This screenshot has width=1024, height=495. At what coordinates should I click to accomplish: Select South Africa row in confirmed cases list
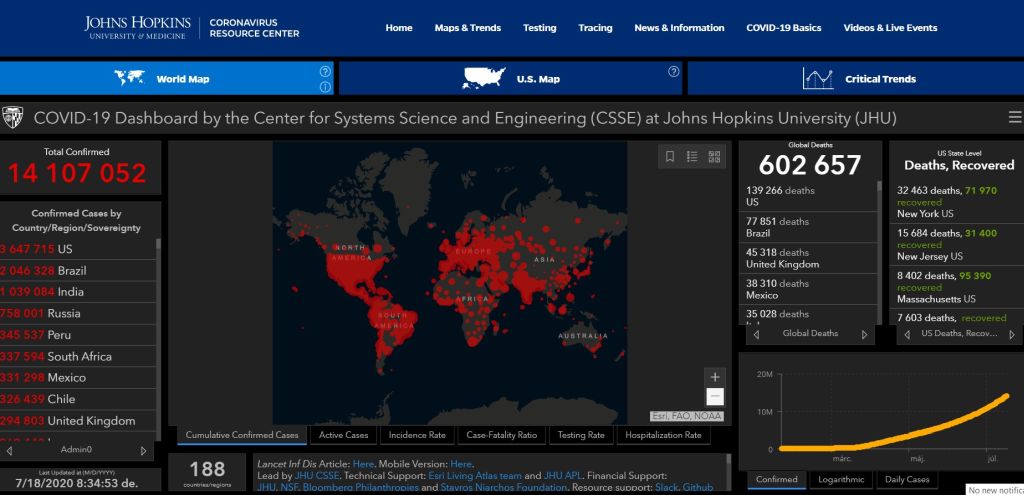pos(78,357)
